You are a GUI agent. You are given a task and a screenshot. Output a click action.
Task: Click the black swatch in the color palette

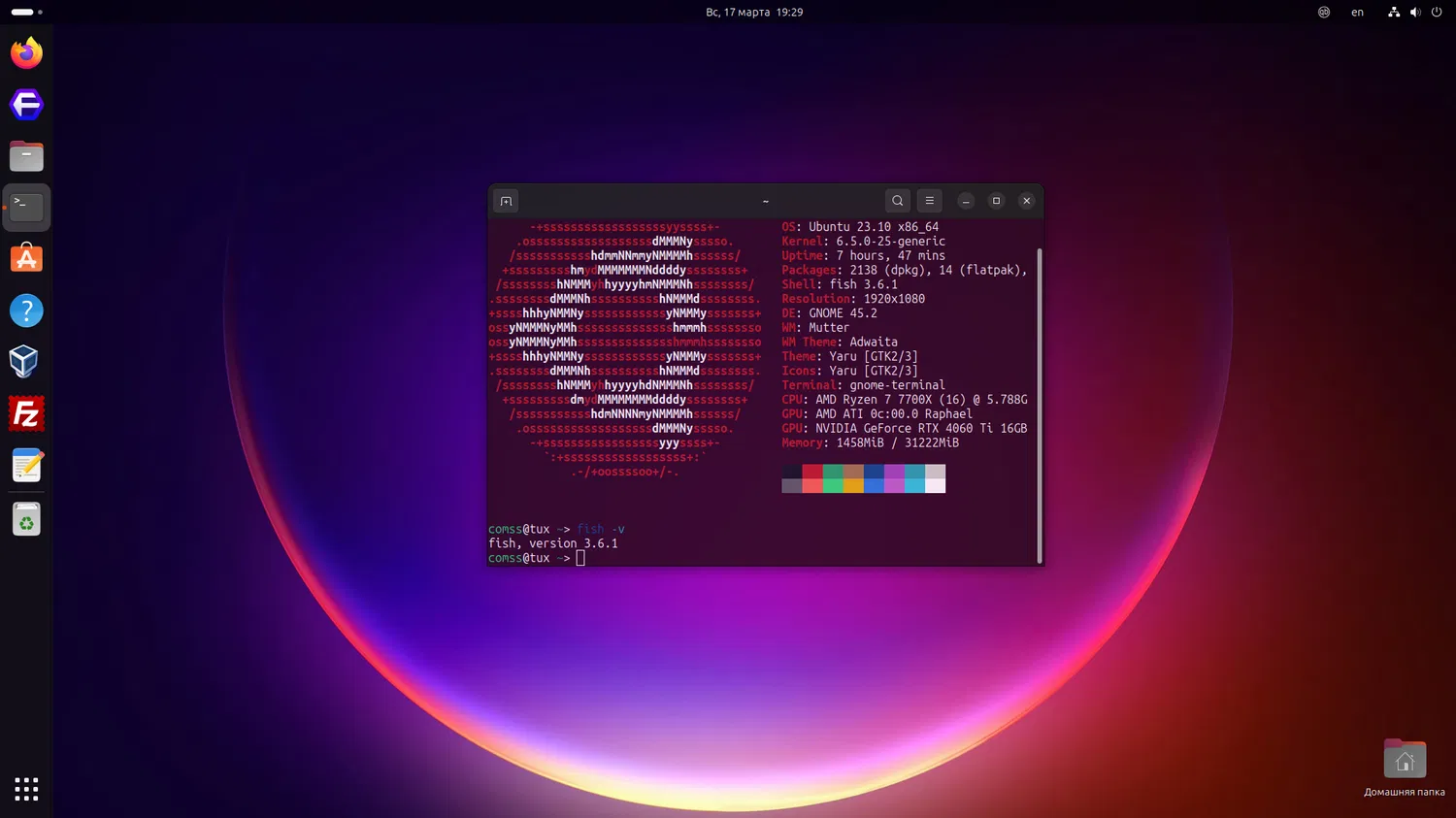(792, 472)
